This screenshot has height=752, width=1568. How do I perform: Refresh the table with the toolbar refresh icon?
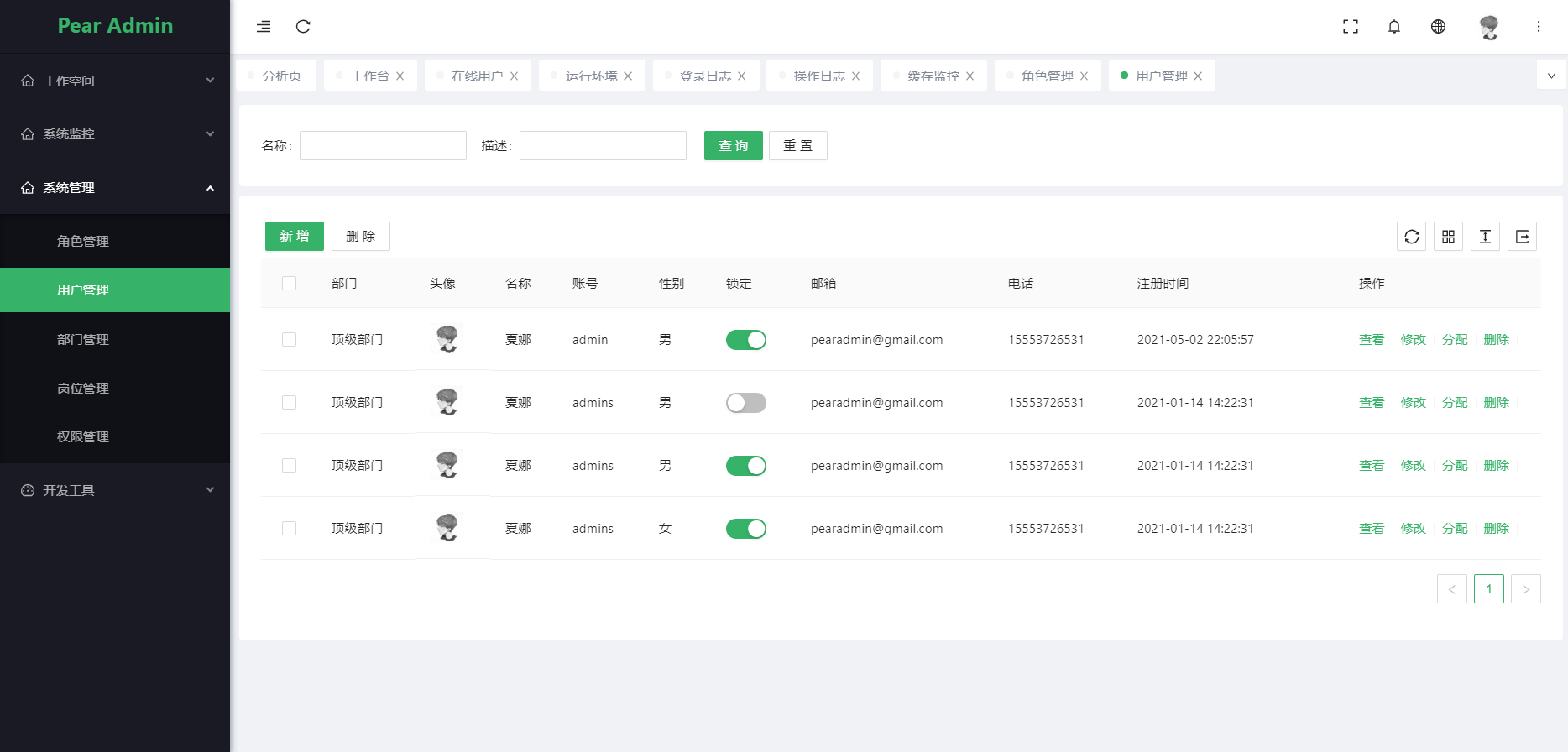coord(1412,237)
